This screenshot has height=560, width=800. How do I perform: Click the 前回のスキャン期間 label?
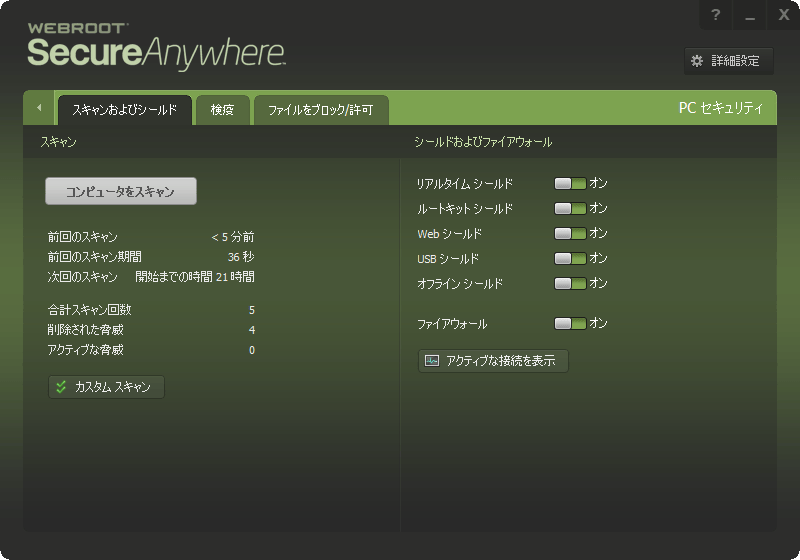(x=94, y=257)
